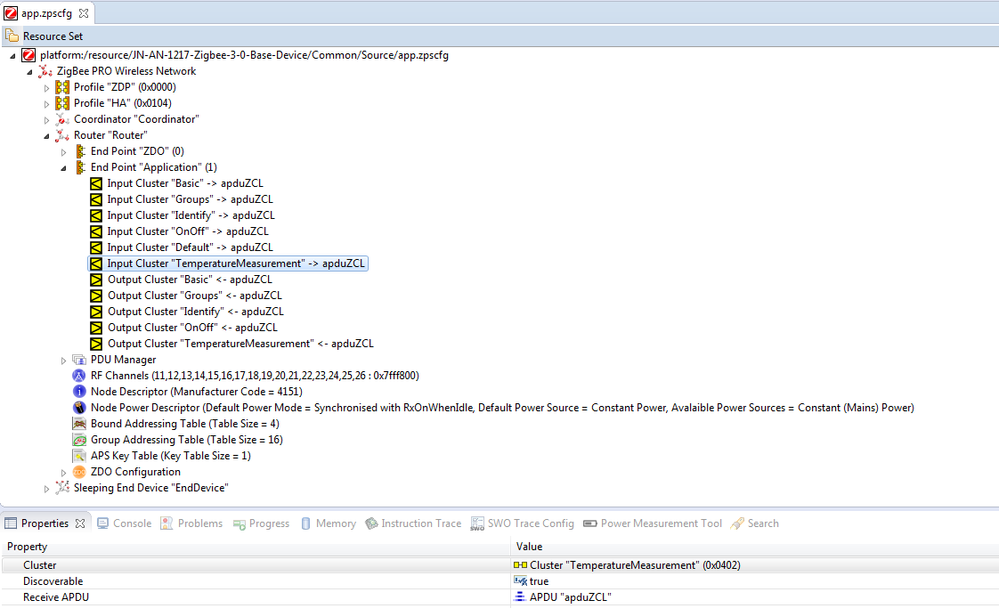Click the Router node icon
Screen dimensions: 999x608
pos(62,135)
